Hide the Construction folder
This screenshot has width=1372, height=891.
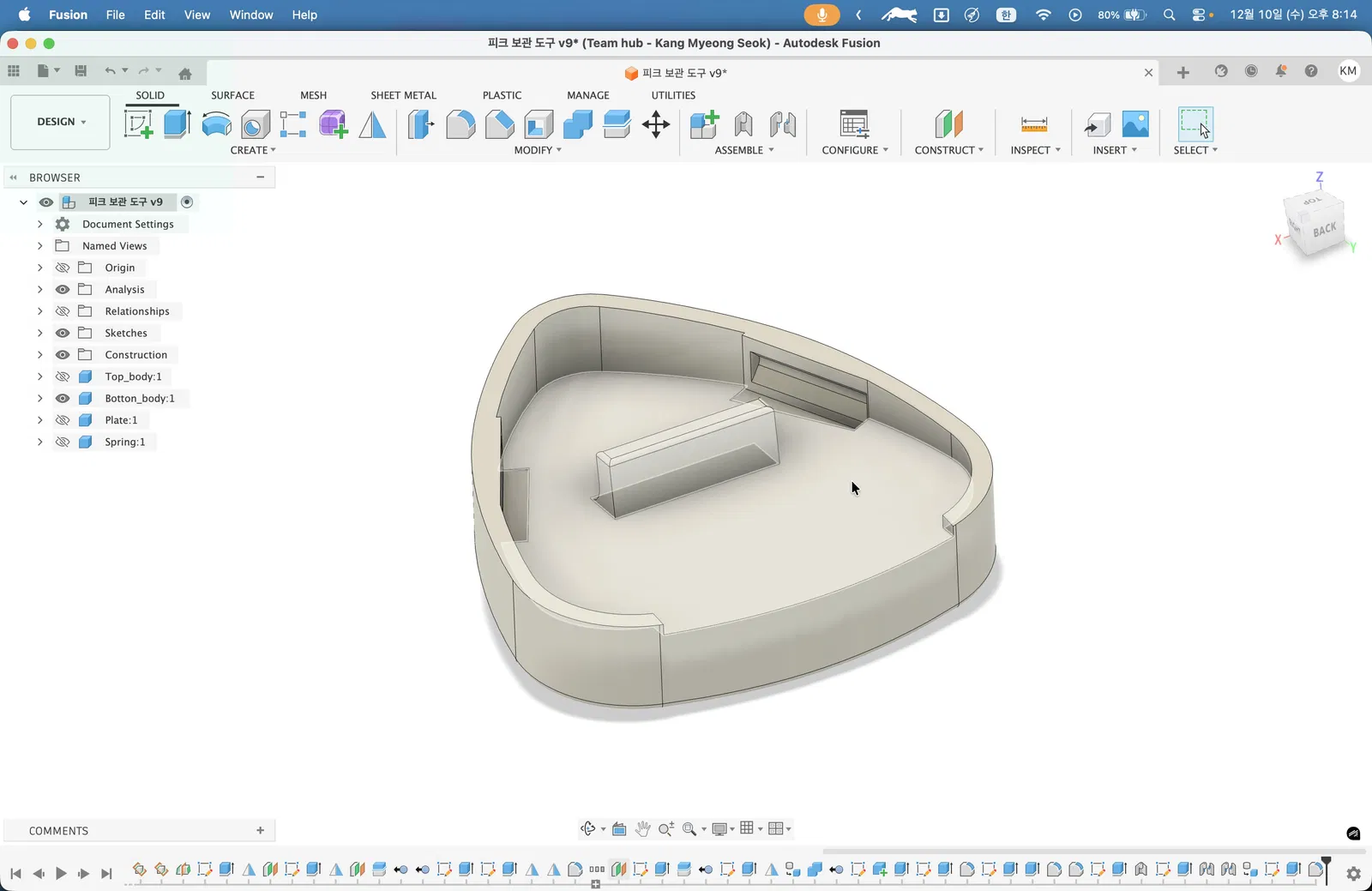63,355
